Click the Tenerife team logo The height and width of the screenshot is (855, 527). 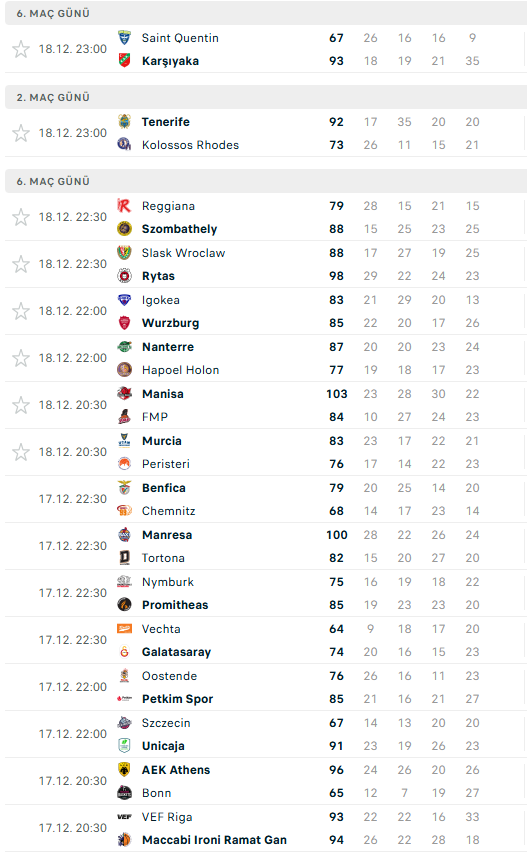click(x=124, y=121)
